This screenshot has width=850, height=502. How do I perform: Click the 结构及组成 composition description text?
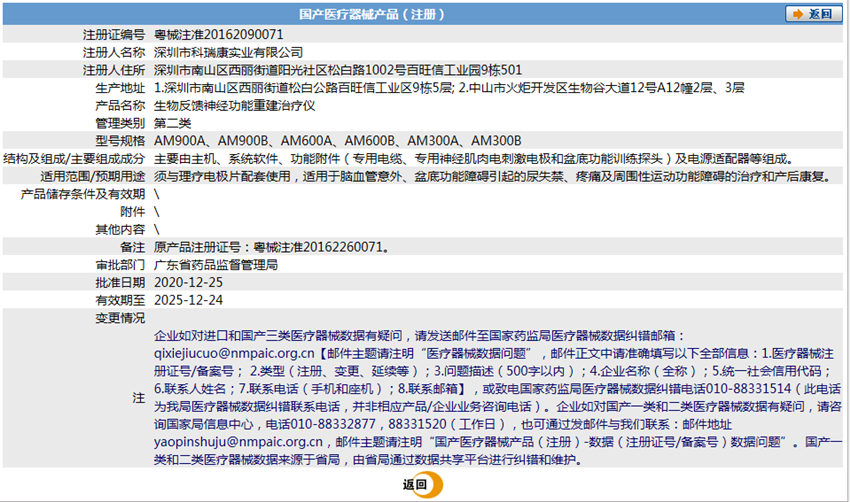pyautogui.click(x=473, y=159)
